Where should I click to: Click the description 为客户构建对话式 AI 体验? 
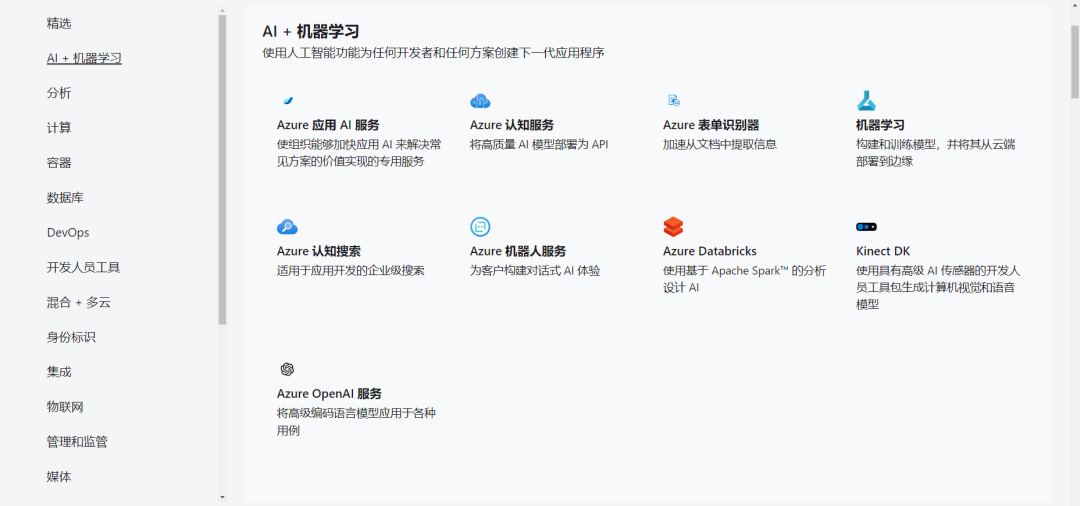(x=535, y=270)
